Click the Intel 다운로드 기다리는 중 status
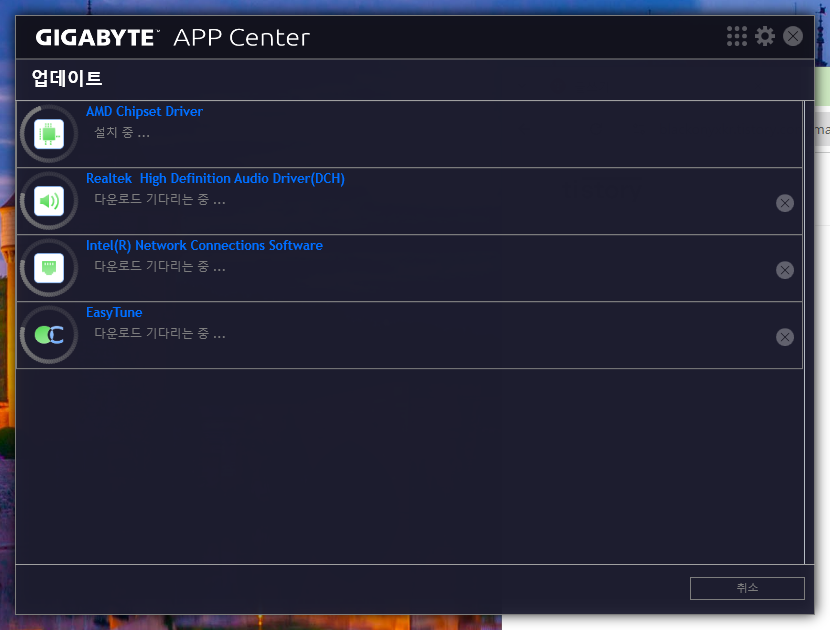 [x=159, y=266]
